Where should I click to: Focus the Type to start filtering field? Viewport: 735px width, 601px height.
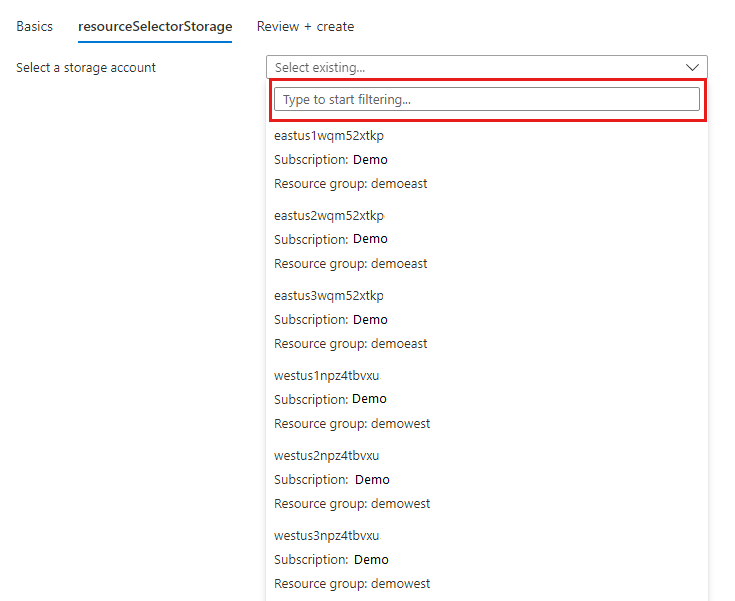coord(487,99)
